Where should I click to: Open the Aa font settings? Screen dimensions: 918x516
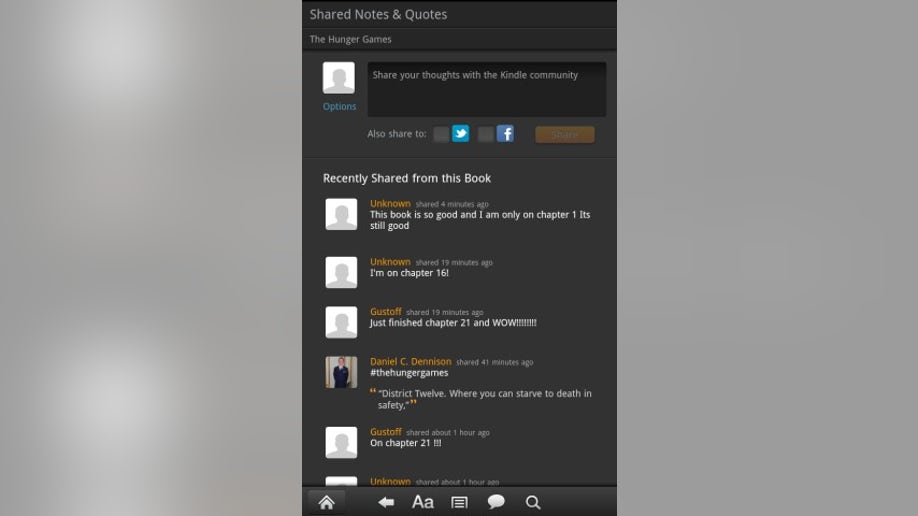[x=423, y=502]
